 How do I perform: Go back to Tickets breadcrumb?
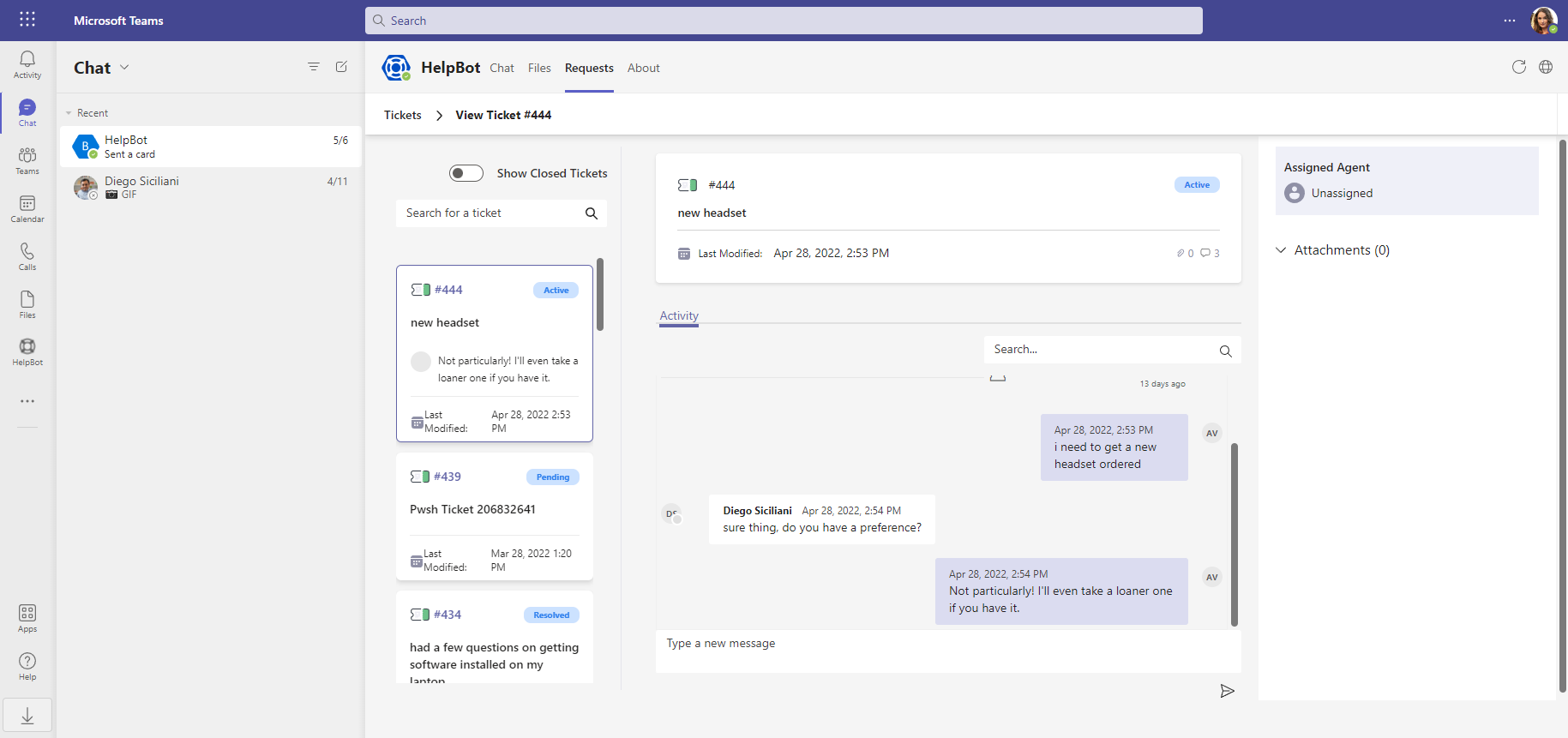coord(403,115)
